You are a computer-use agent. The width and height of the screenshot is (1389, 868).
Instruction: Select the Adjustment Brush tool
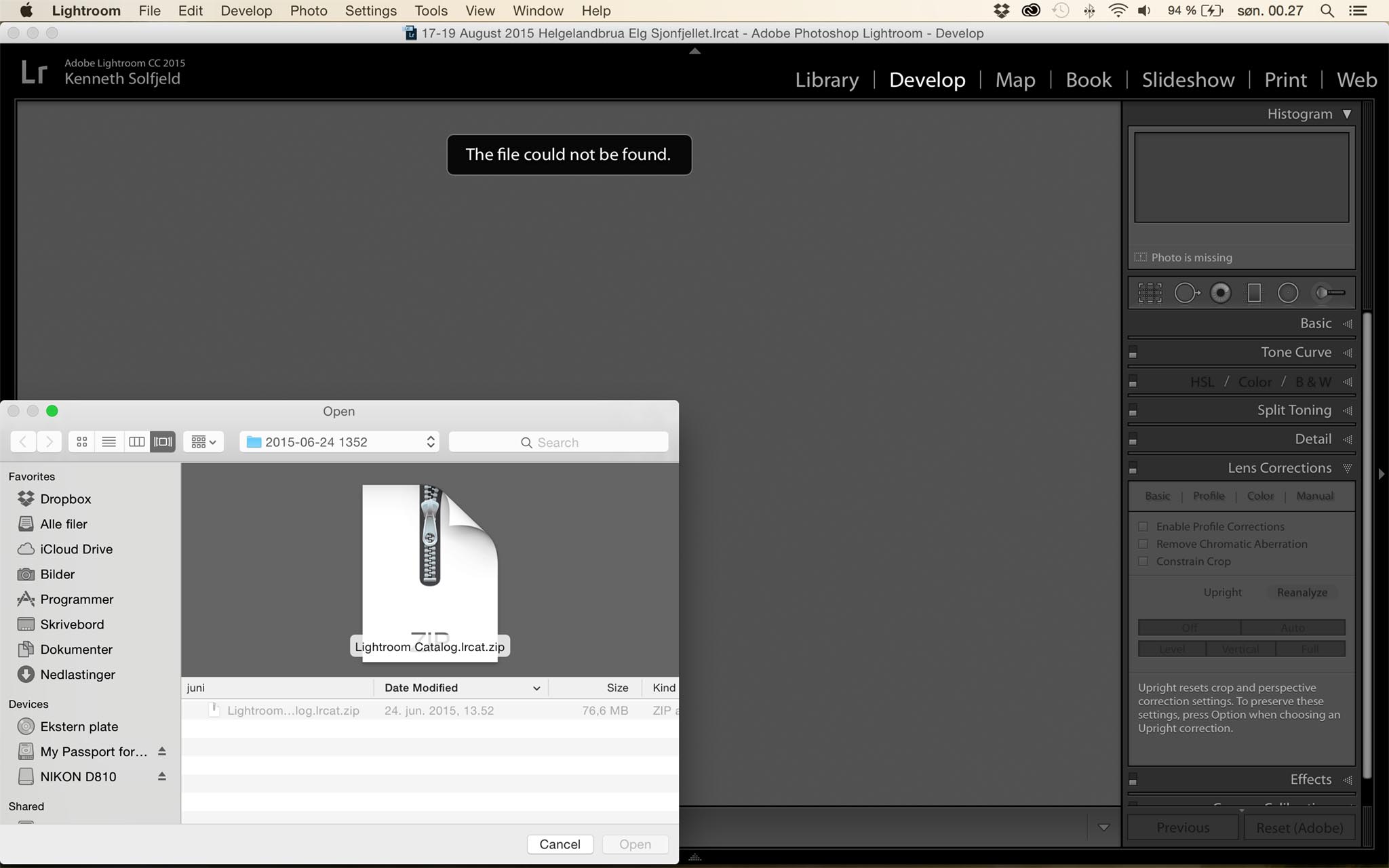coord(1329,293)
